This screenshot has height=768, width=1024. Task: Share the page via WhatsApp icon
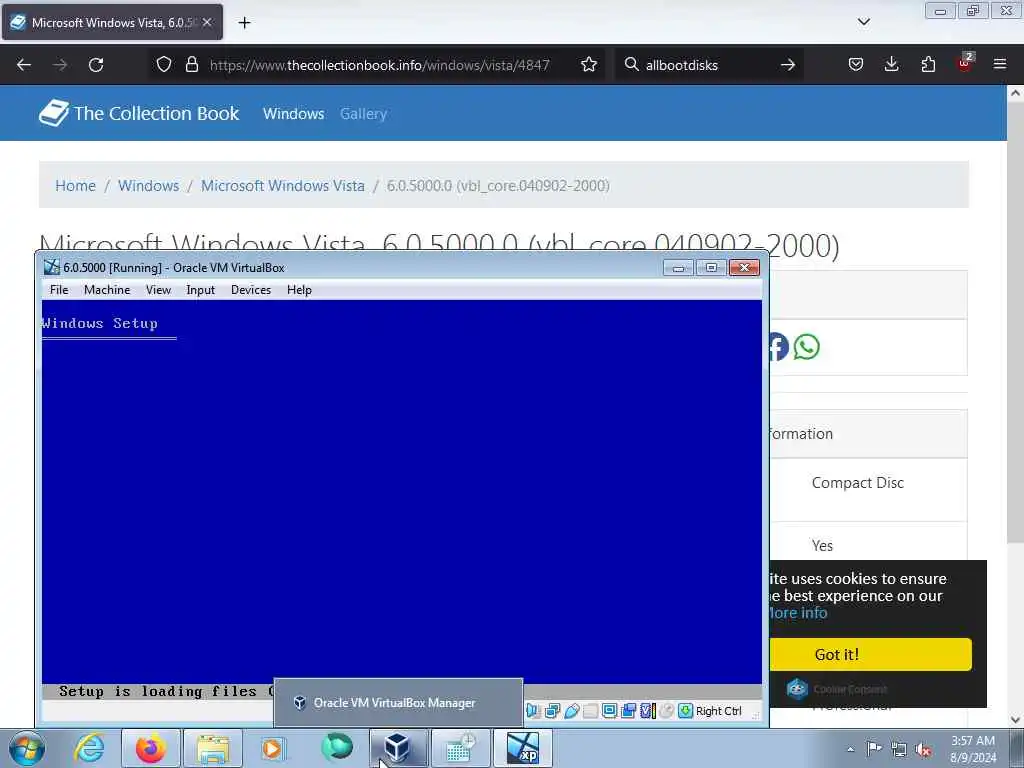[x=807, y=347]
